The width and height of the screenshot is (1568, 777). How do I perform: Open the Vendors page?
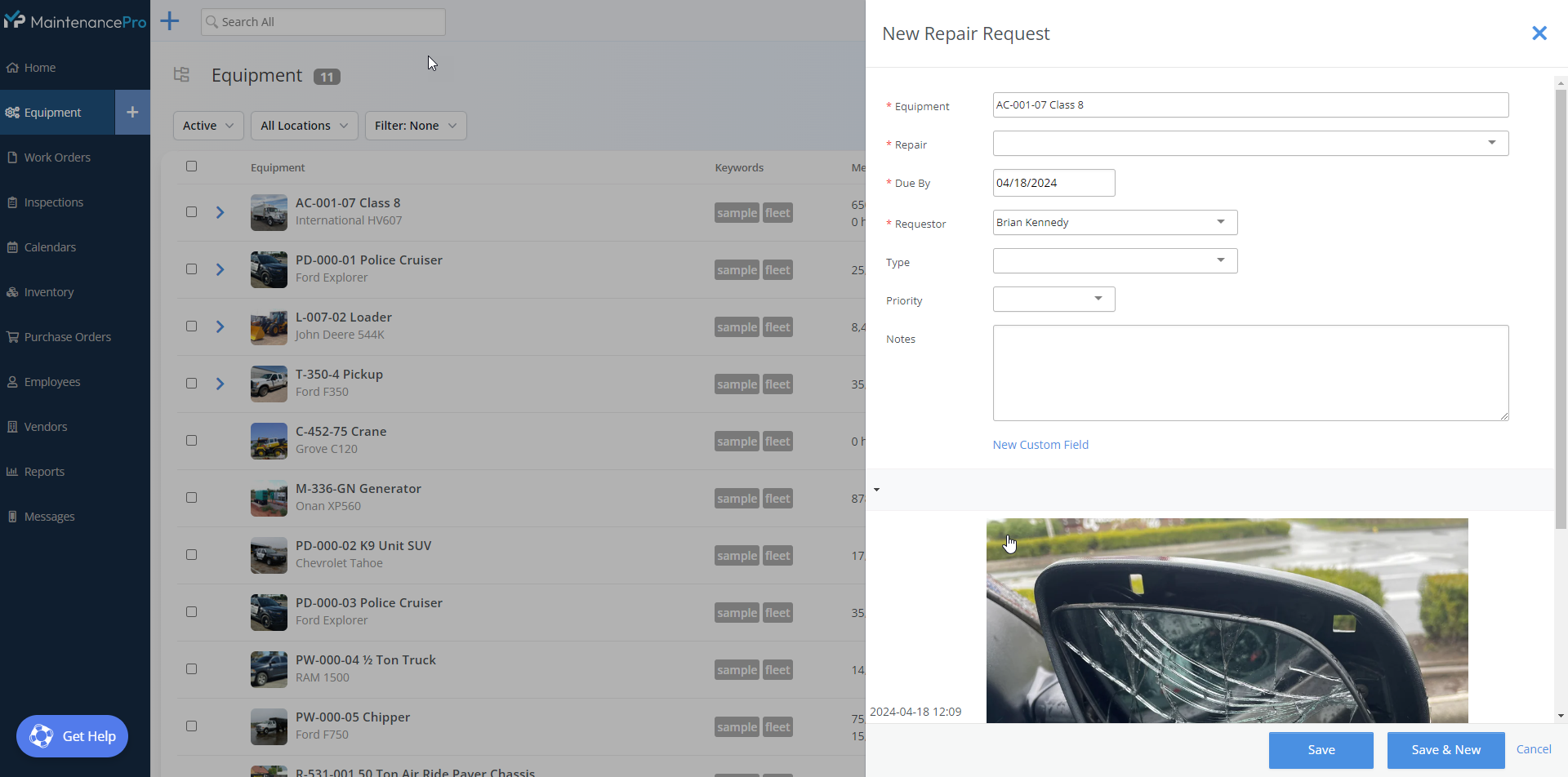click(46, 426)
